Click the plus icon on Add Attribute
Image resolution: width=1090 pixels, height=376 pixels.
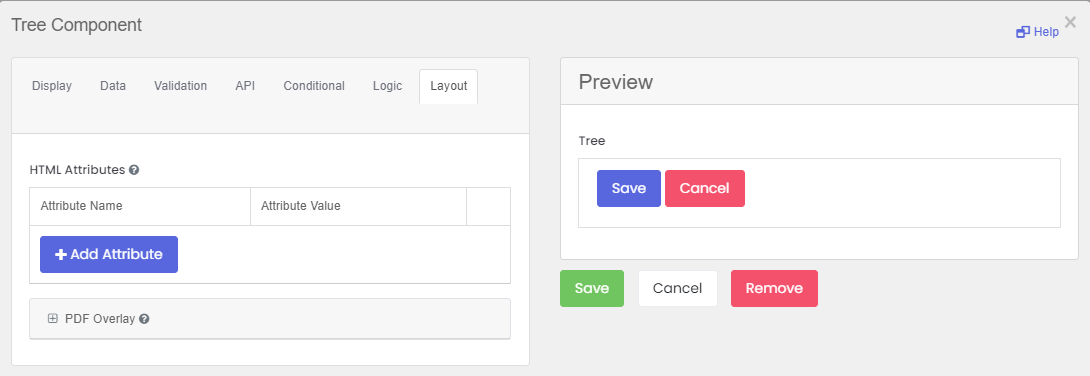60,254
